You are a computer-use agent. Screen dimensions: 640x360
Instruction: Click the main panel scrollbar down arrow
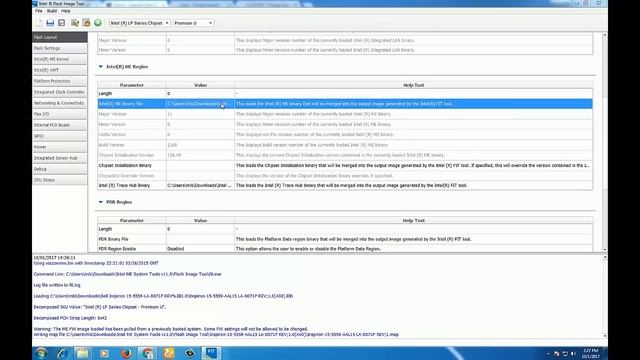tap(604, 249)
